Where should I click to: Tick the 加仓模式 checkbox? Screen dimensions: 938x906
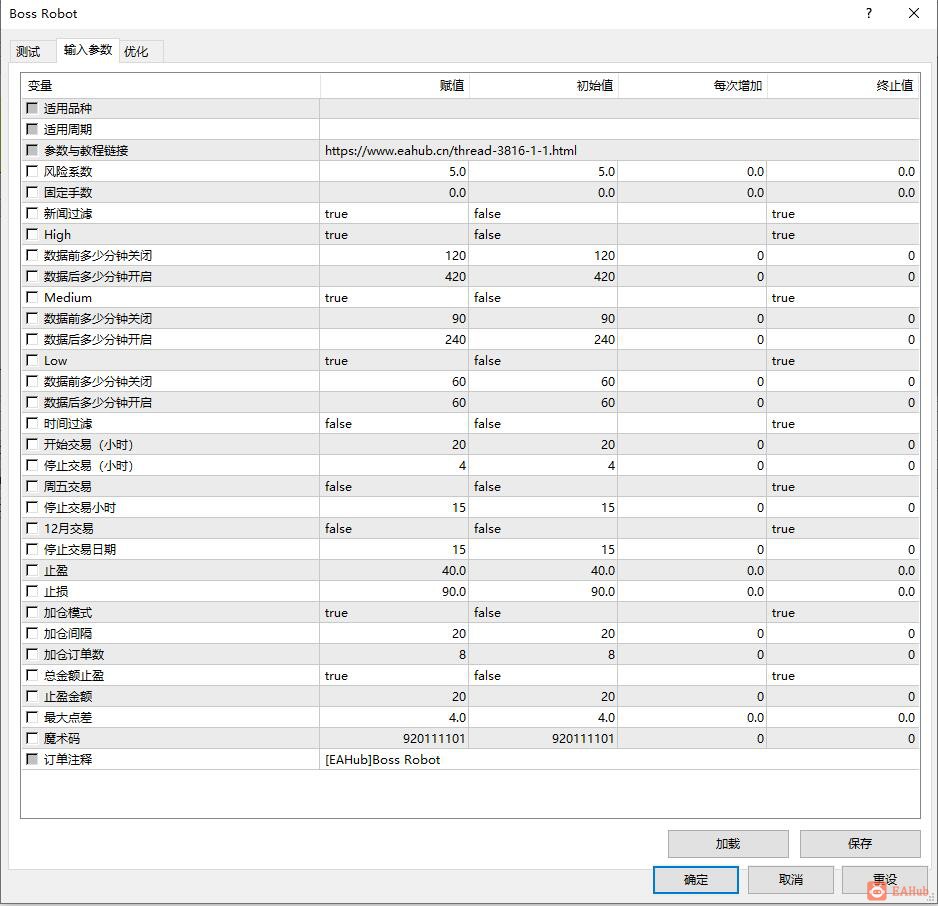pyautogui.click(x=32, y=612)
